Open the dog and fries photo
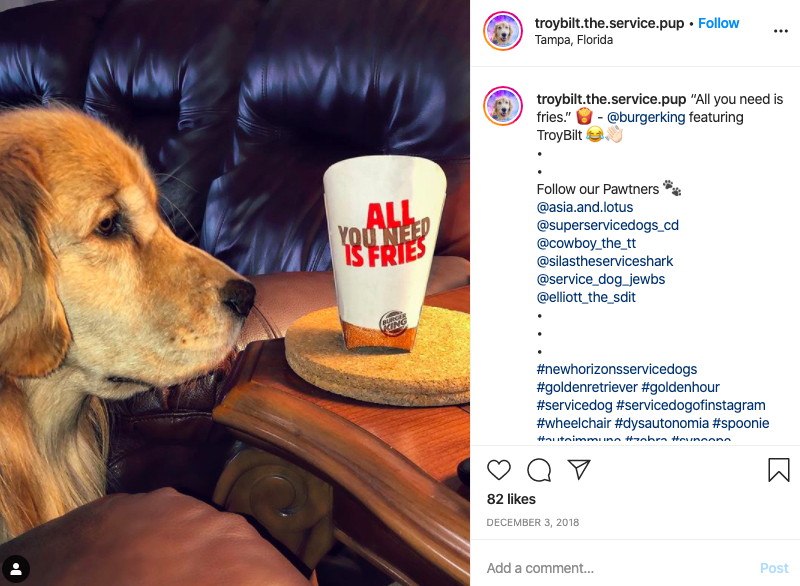This screenshot has width=800, height=586. 235,293
